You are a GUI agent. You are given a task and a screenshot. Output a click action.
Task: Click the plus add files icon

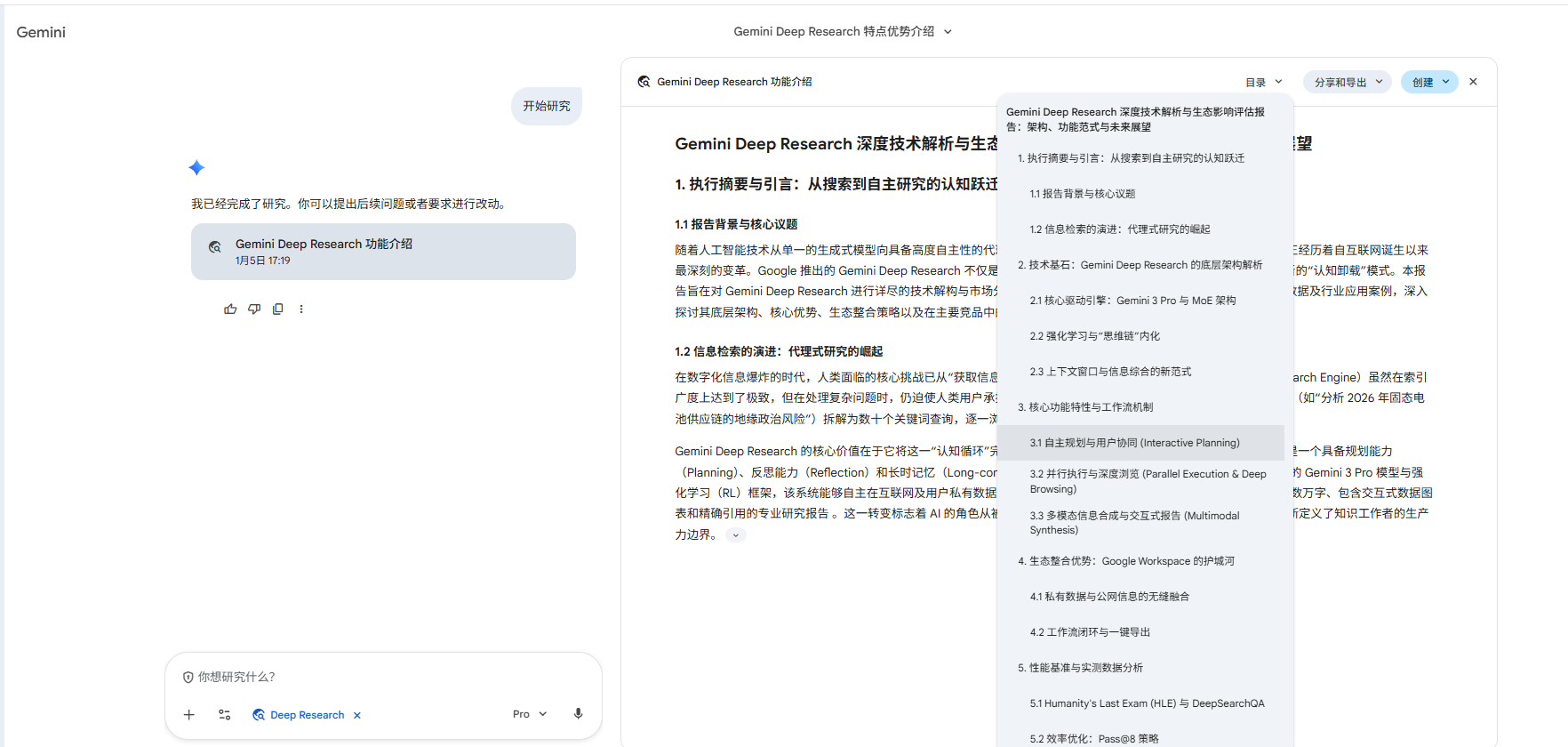[x=189, y=714]
